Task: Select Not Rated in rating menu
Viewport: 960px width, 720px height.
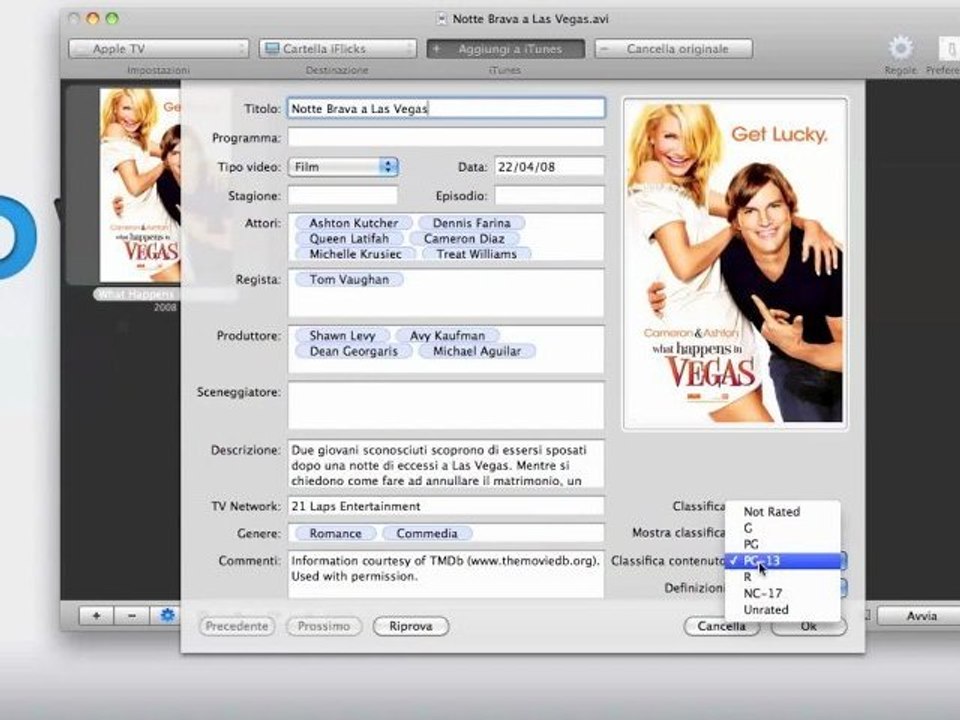Action: coord(782,512)
